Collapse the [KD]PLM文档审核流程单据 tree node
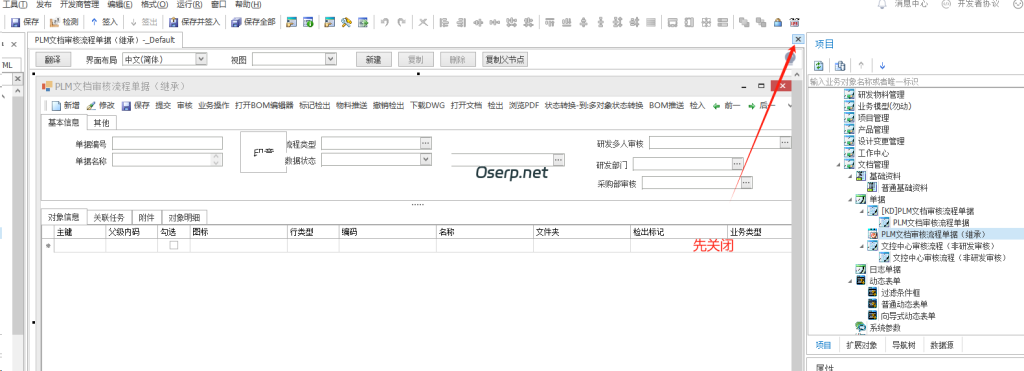The height and width of the screenshot is (371, 1024). 861,211
